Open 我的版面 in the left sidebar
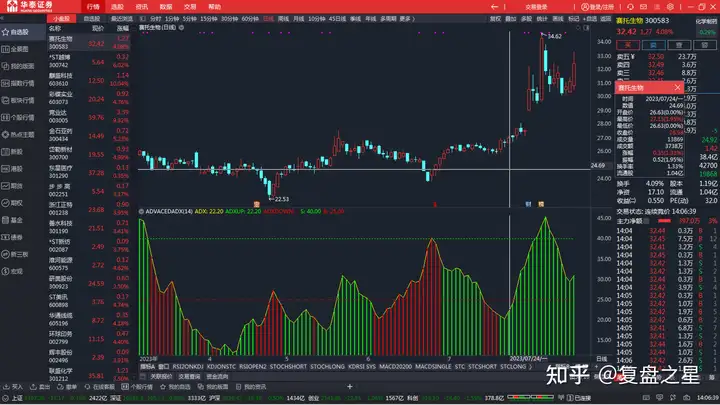Viewport: 720px width, 405px height. 17,66
